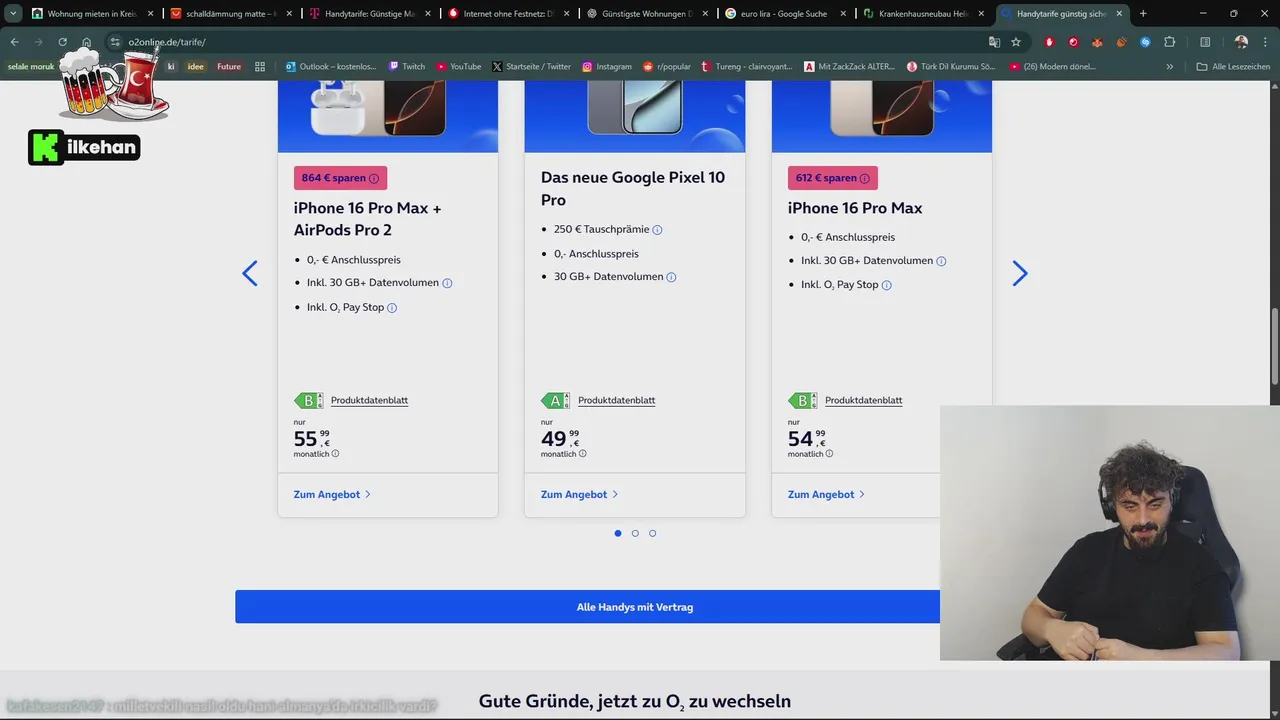Open the Twitch bookmark
This screenshot has height=720, width=1280.
coord(406,66)
